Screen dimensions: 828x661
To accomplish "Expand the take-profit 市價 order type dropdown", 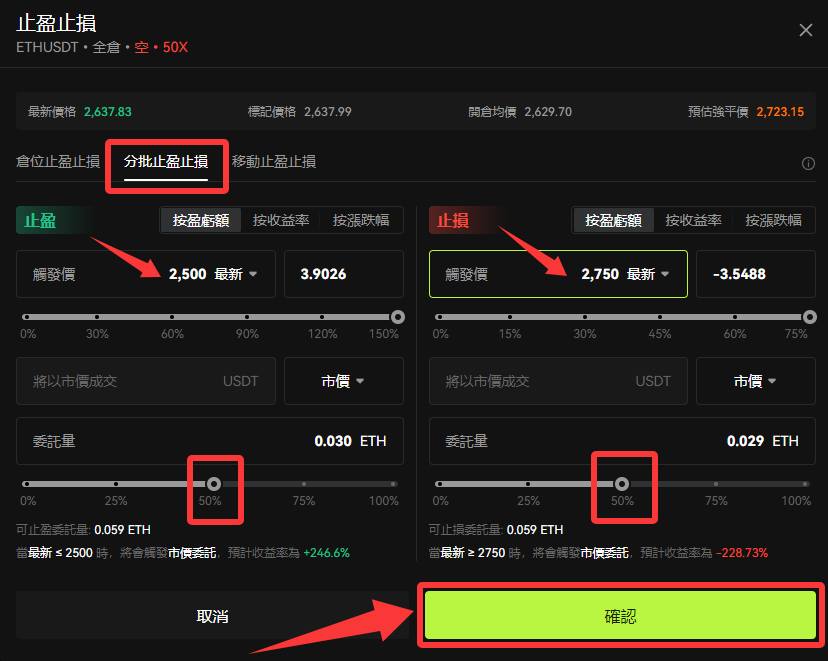I will pyautogui.click(x=344, y=381).
